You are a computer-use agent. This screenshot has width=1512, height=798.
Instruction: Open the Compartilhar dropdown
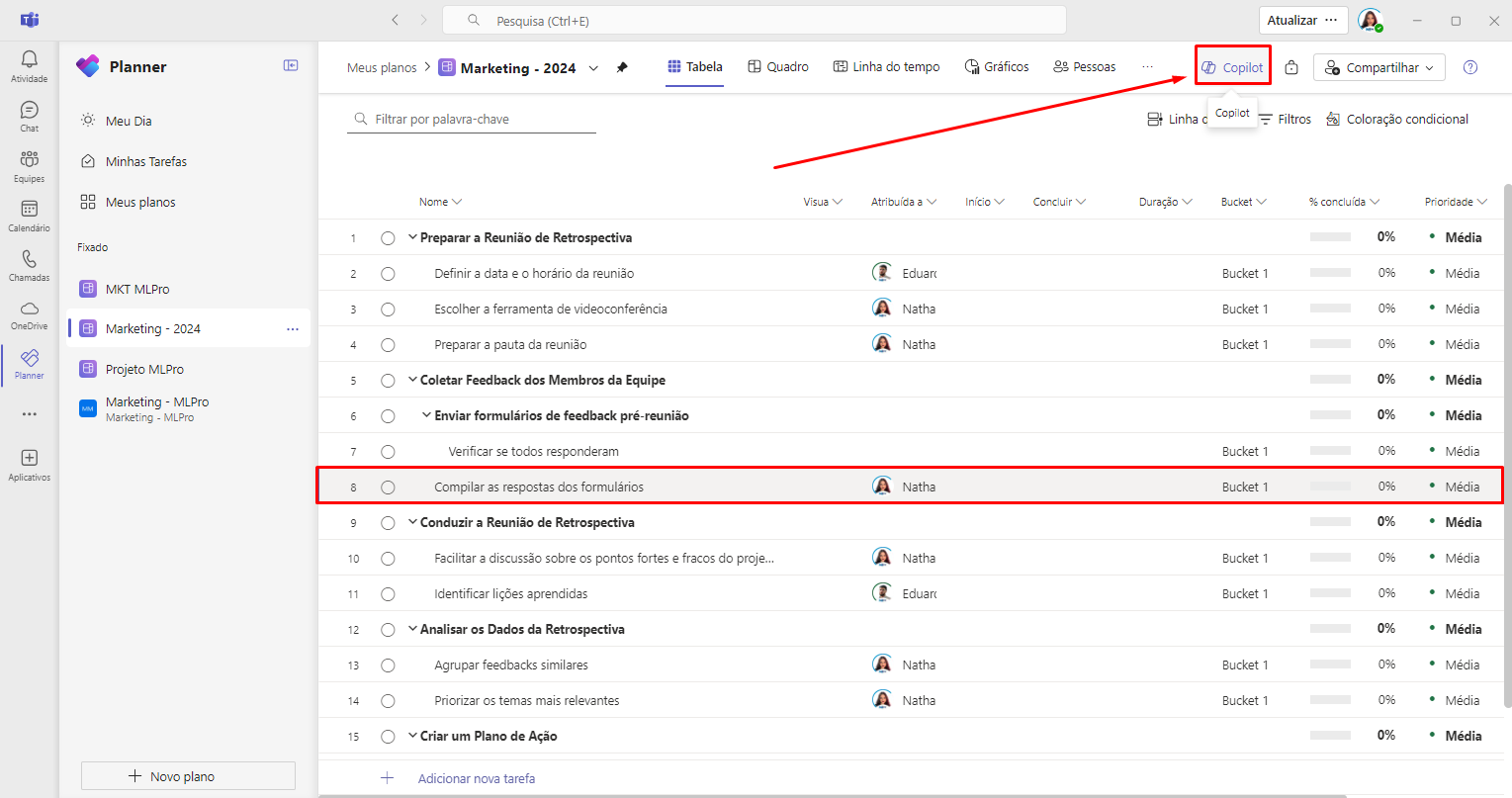coord(1379,67)
